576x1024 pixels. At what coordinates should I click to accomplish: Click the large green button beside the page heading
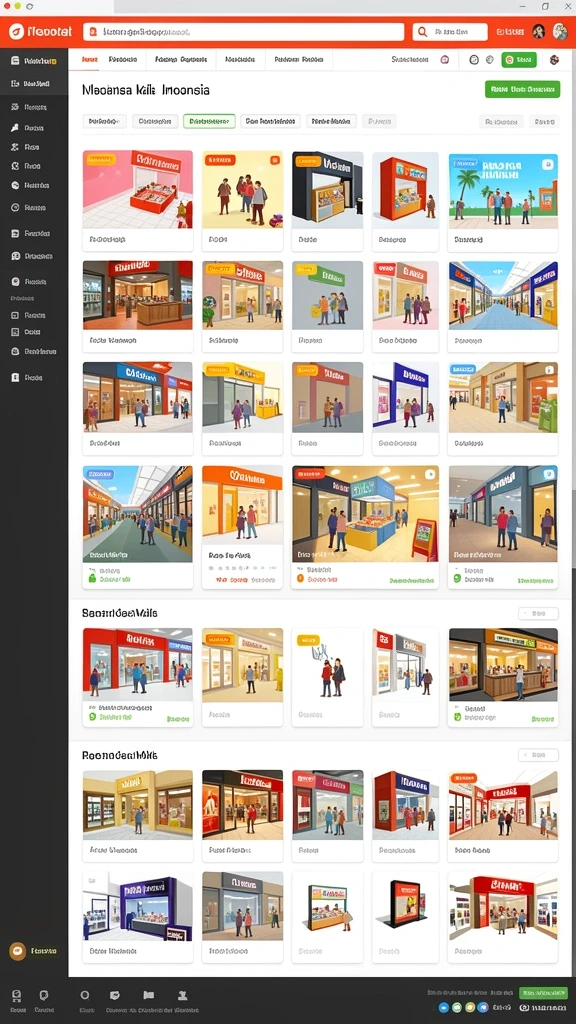[522, 89]
